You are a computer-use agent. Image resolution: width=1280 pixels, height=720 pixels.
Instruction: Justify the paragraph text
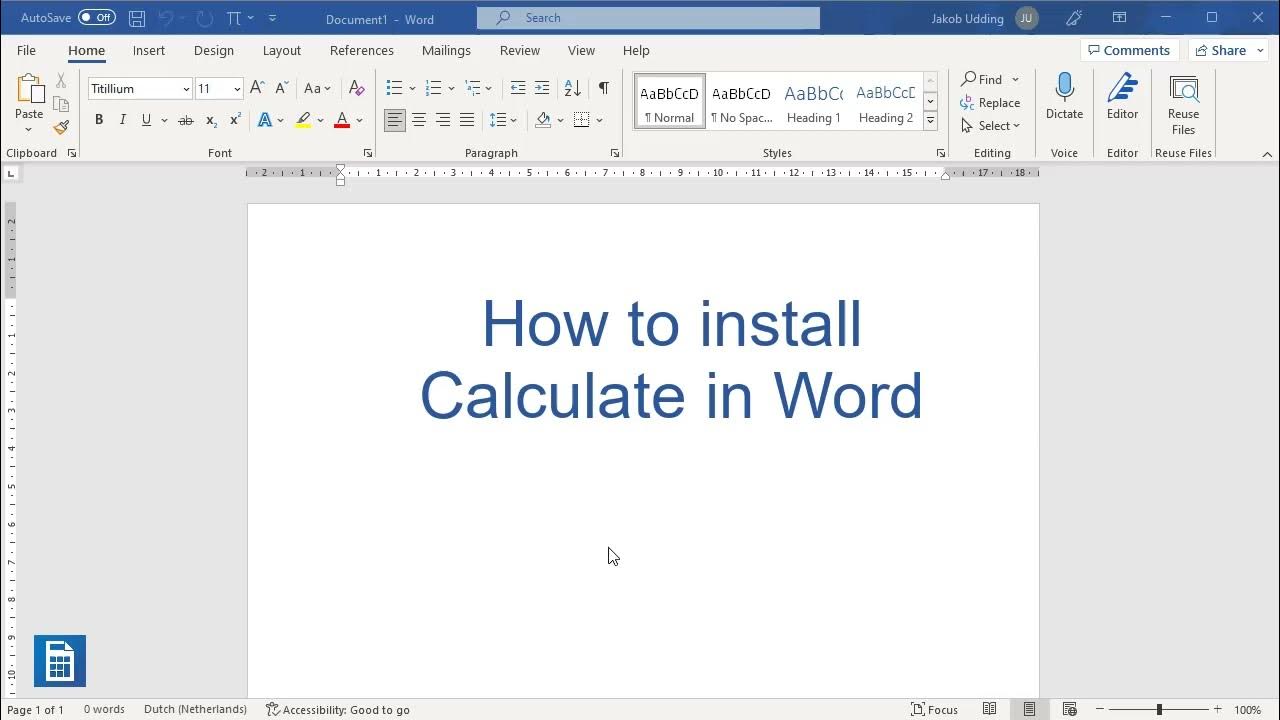coord(467,120)
